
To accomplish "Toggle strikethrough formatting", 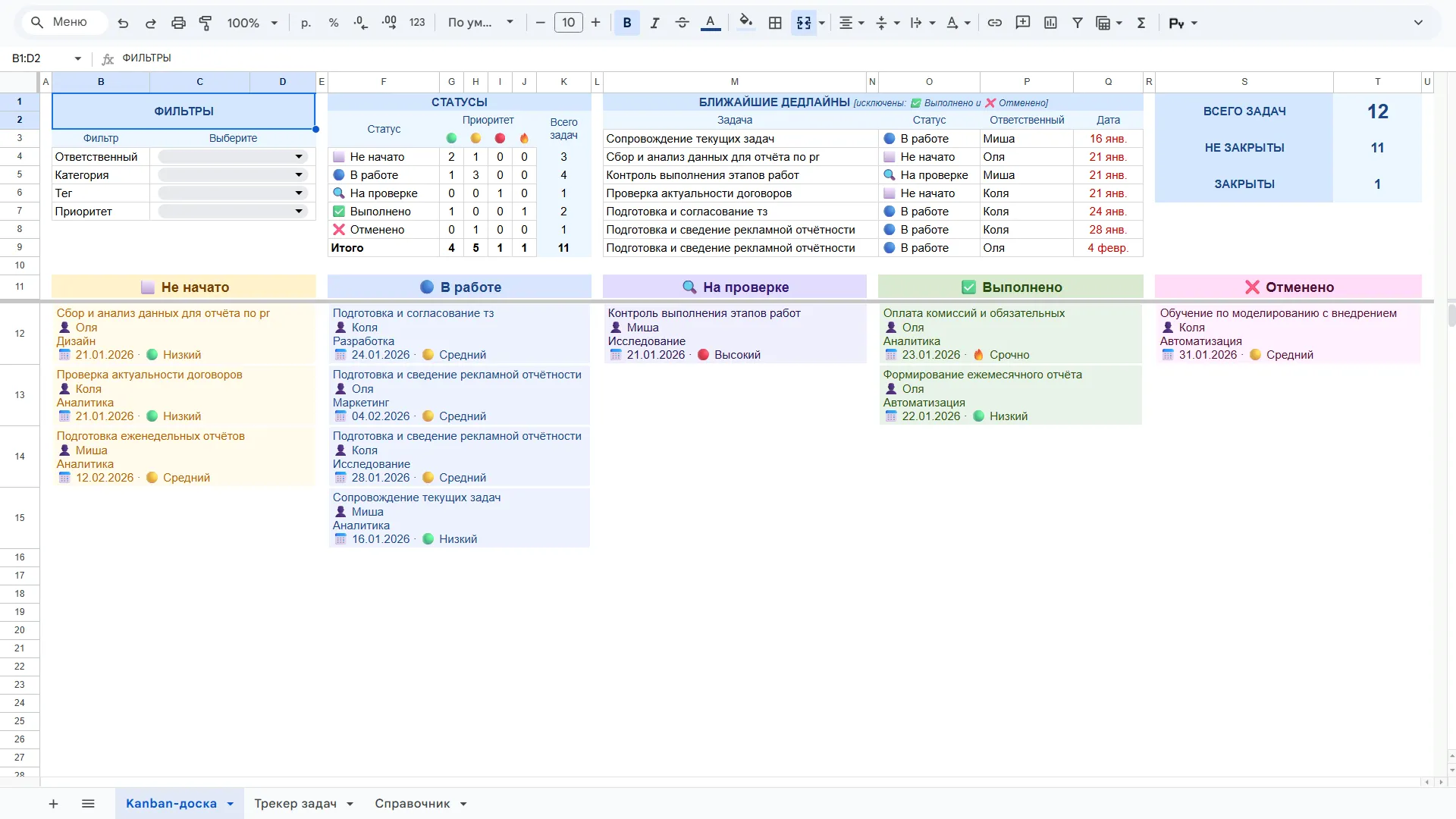I will pyautogui.click(x=682, y=23).
